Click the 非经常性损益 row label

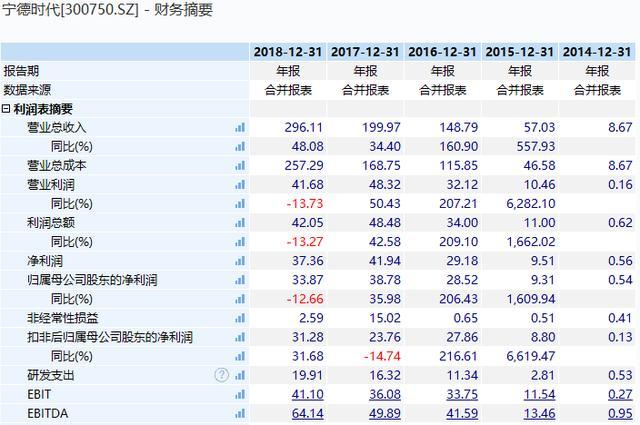click(x=62, y=318)
